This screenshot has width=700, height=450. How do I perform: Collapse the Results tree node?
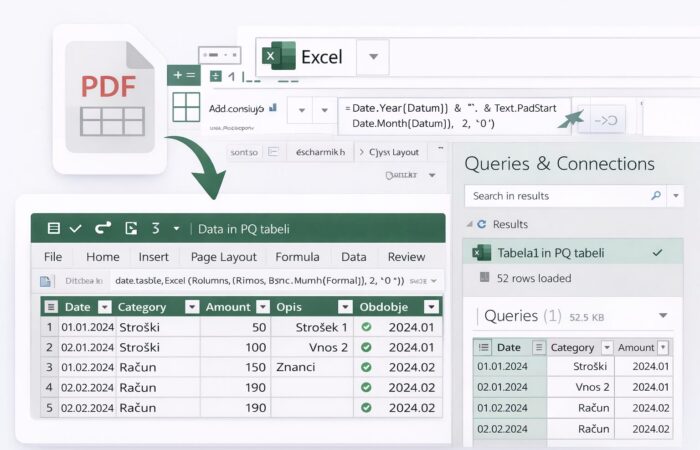click(x=470, y=224)
